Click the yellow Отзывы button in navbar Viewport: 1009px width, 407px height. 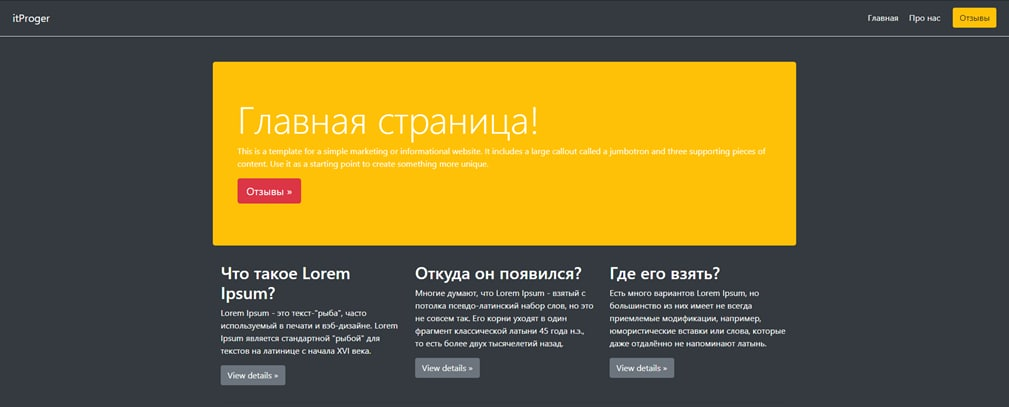(x=974, y=18)
